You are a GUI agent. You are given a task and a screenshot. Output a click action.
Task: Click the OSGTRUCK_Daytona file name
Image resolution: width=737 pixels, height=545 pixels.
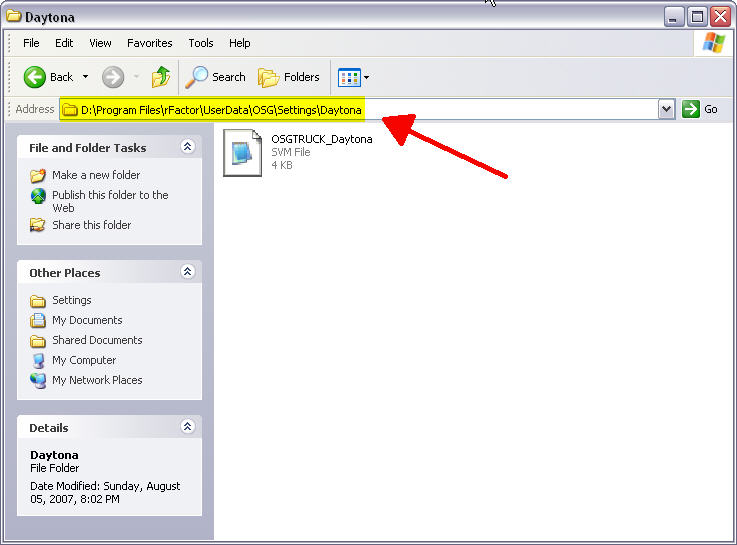(x=321, y=139)
